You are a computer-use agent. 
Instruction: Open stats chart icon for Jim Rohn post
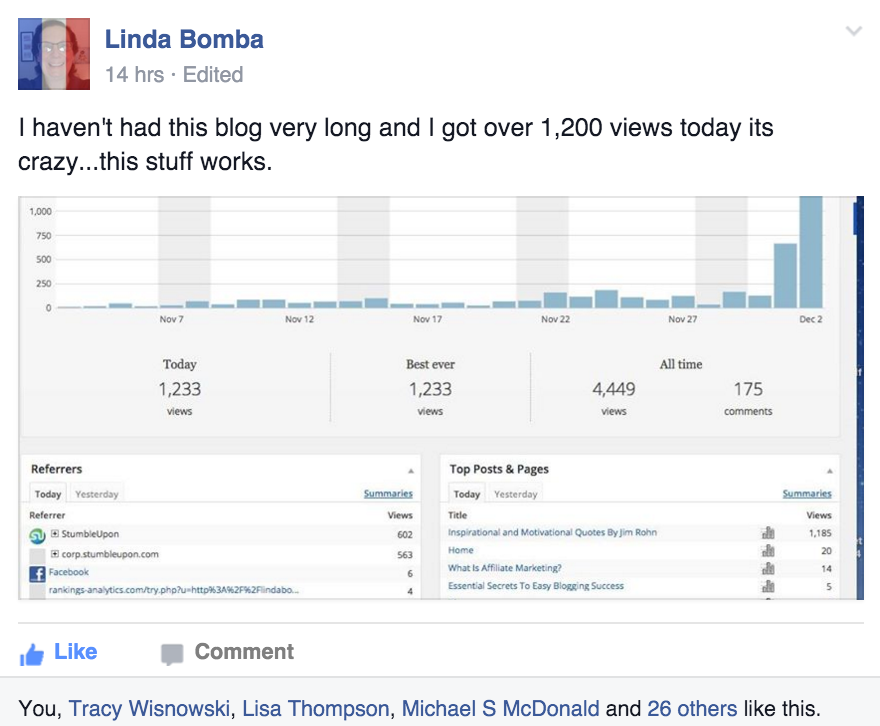(768, 533)
